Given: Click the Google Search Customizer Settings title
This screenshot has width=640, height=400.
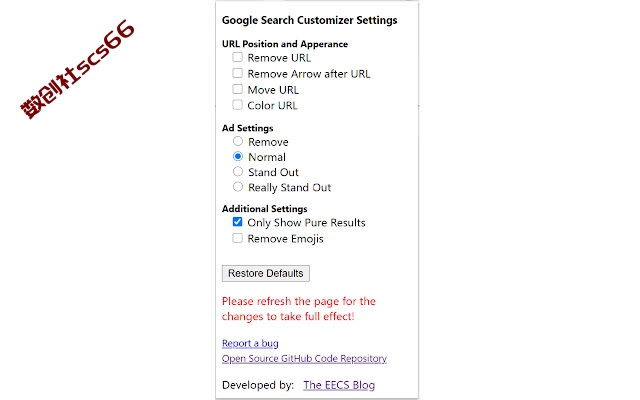Looking at the screenshot, I should coord(309,20).
